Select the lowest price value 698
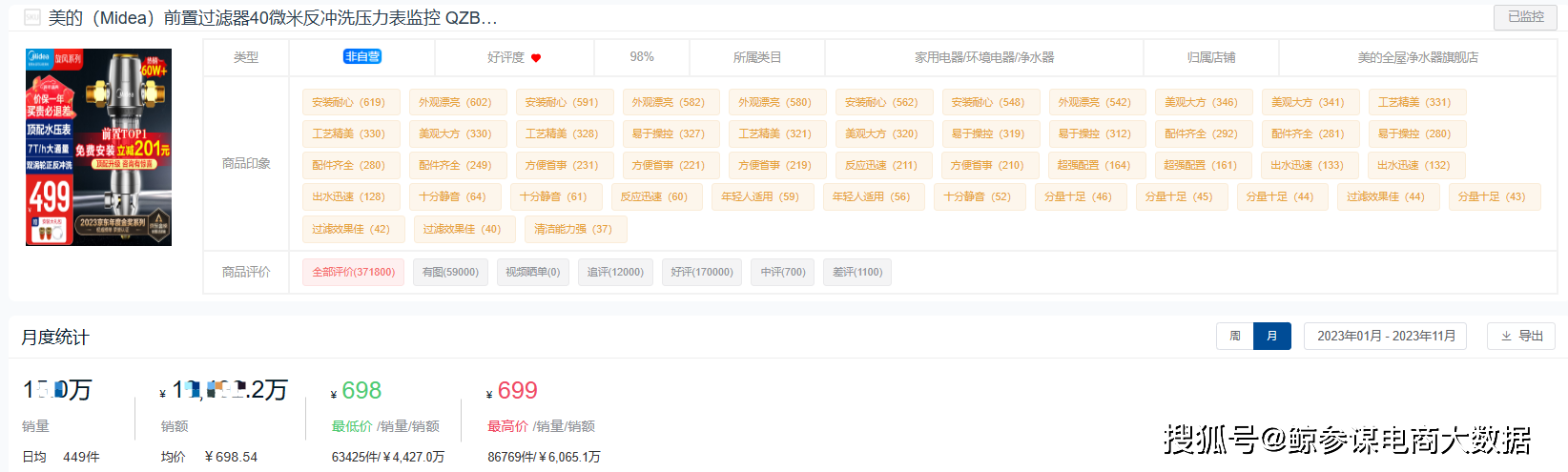This screenshot has width=1568, height=472. tap(361, 390)
